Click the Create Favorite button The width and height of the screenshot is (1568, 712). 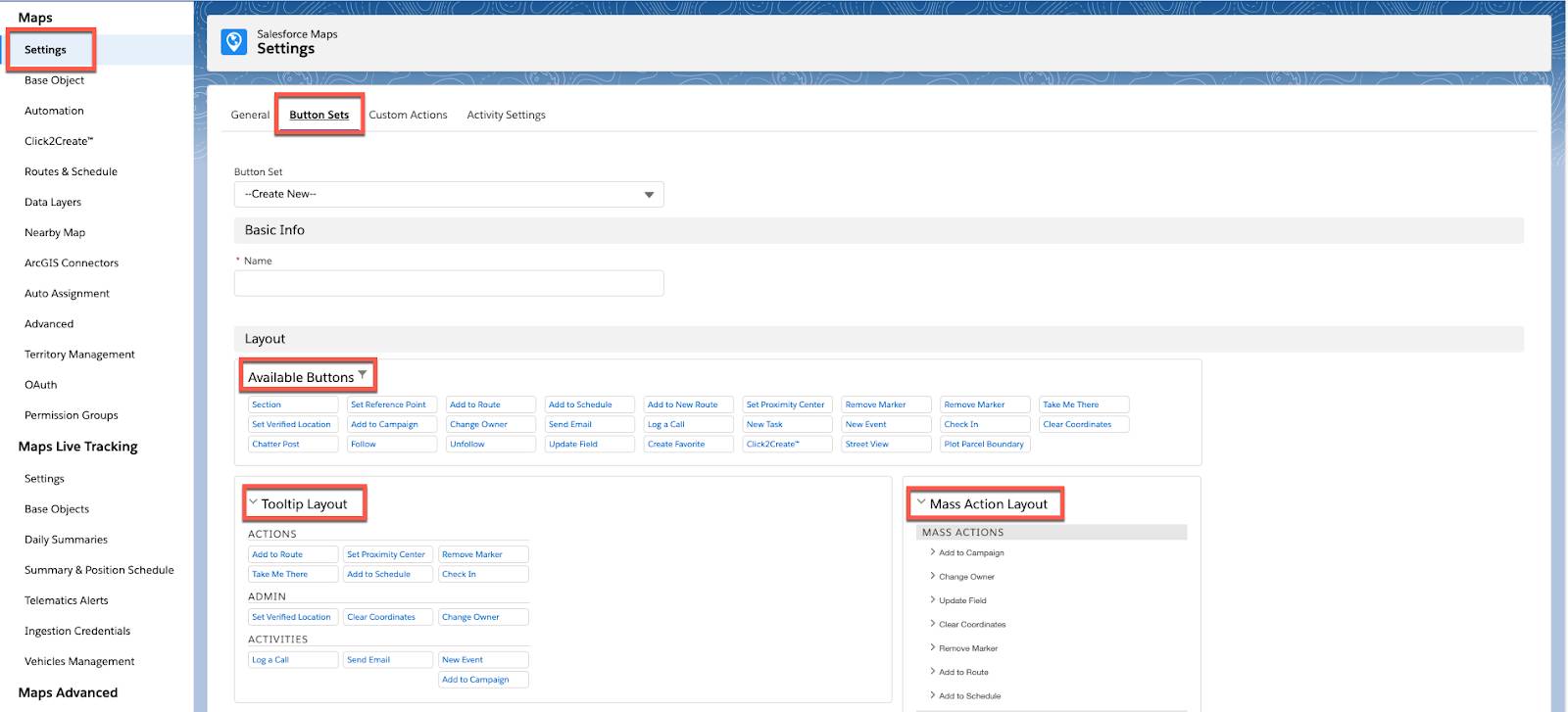point(689,444)
